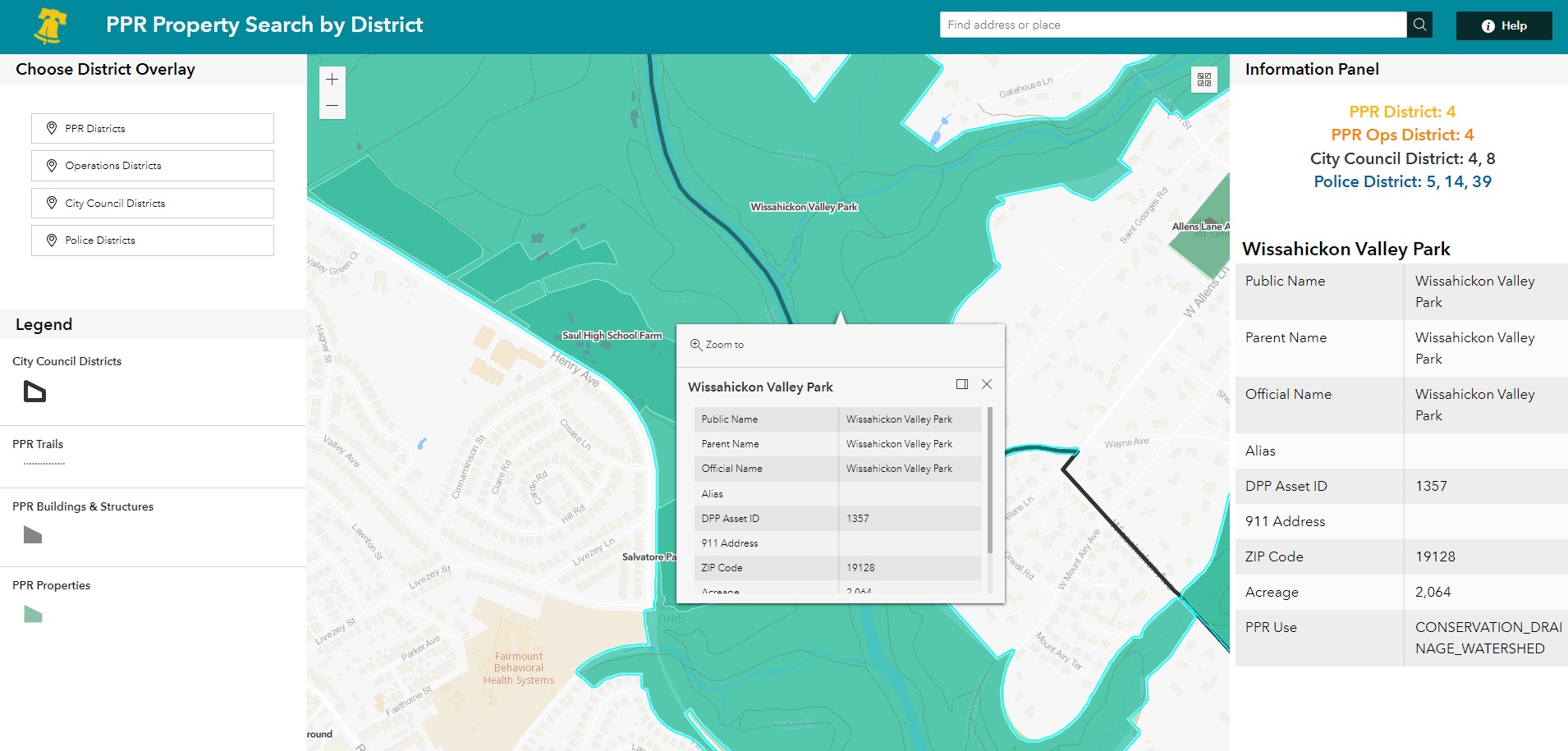
Task: Click the Police District: 5, 14, 39 text
Action: click(x=1402, y=181)
